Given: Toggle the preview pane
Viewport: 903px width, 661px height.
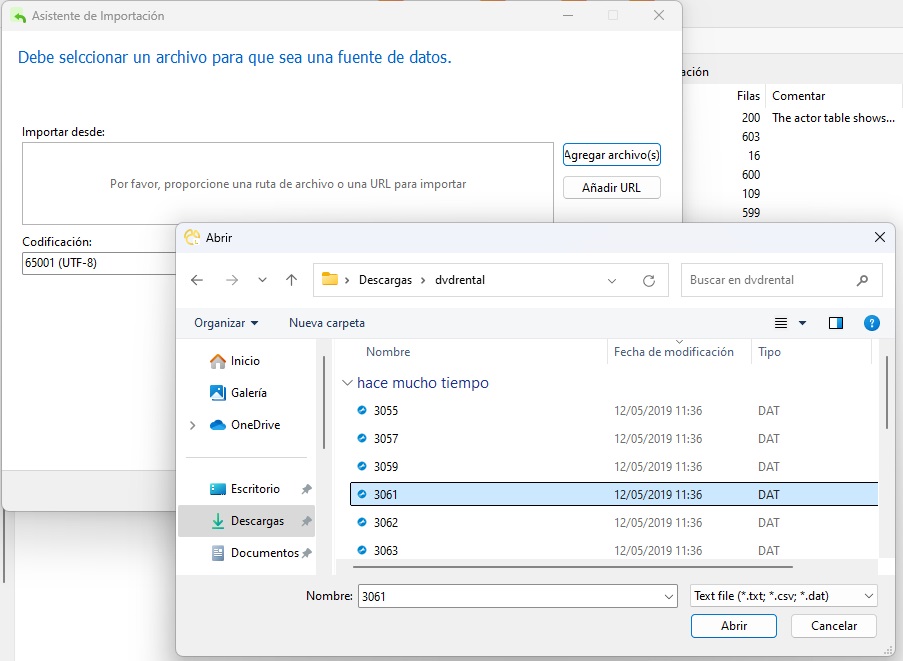Looking at the screenshot, I should [836, 323].
